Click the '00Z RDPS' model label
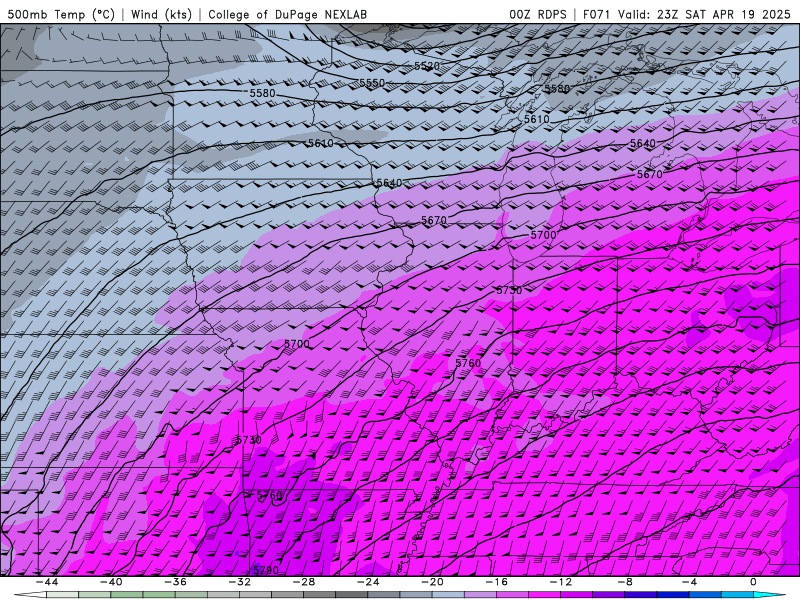Screen dimensions: 800x600 point(538,14)
